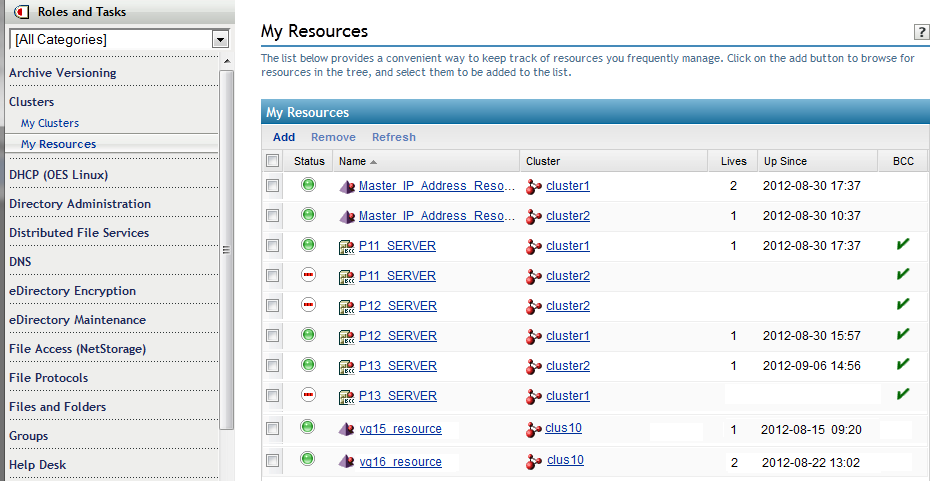Click green status icon for Master_IP_Address on cluster1
This screenshot has width=934, height=481.
click(308, 185)
